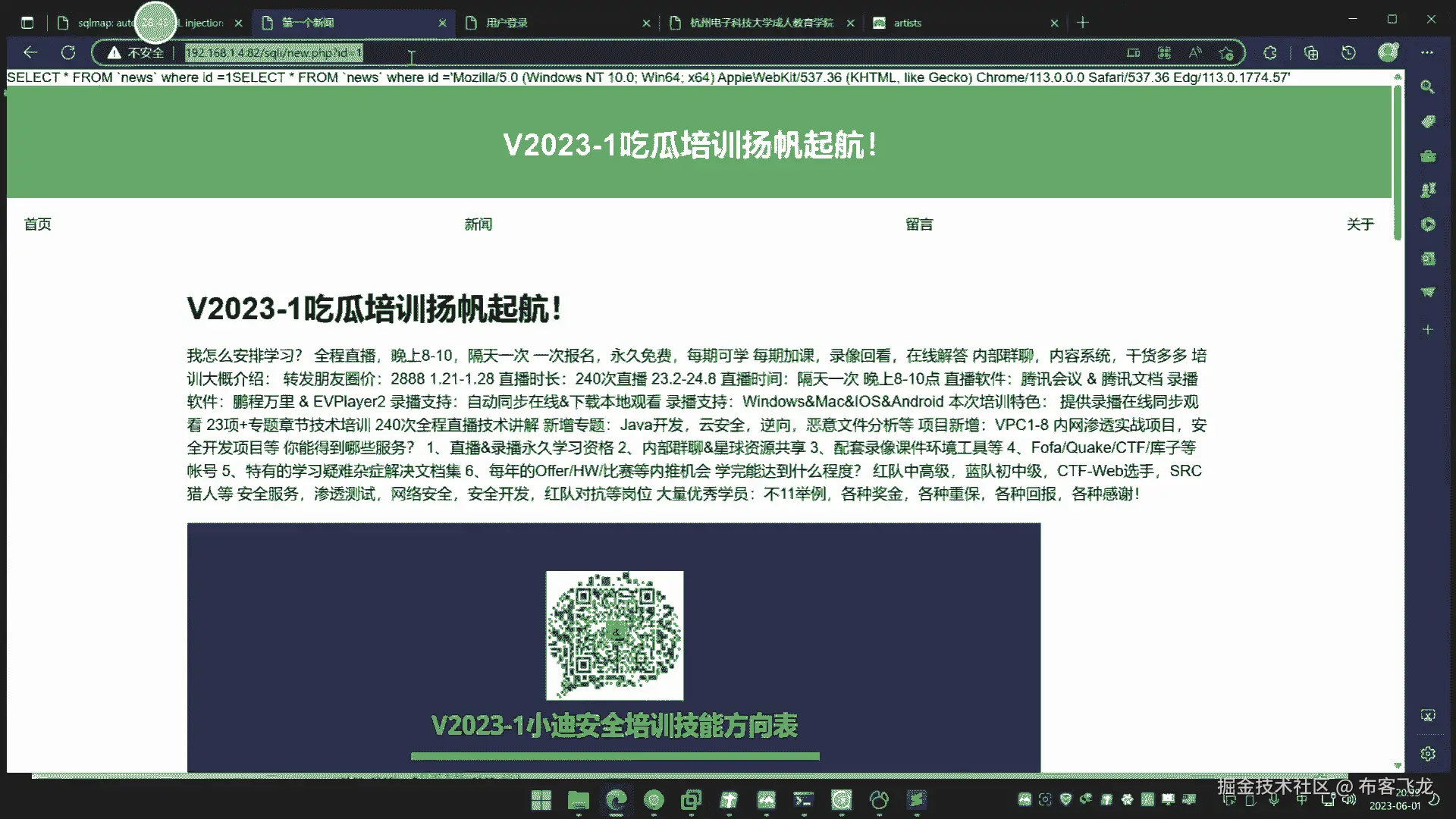The width and height of the screenshot is (1456, 819).
Task: Click the 留言 navigation link
Action: 919,224
